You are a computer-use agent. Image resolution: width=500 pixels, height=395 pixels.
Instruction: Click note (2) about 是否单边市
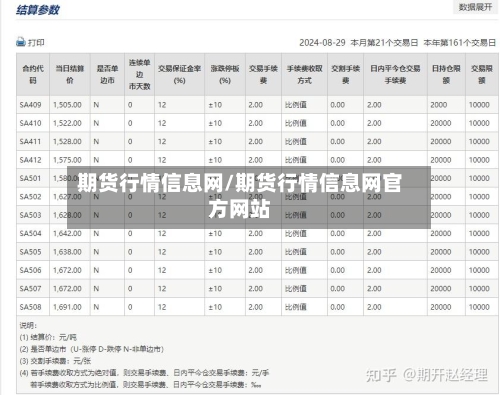point(92,349)
